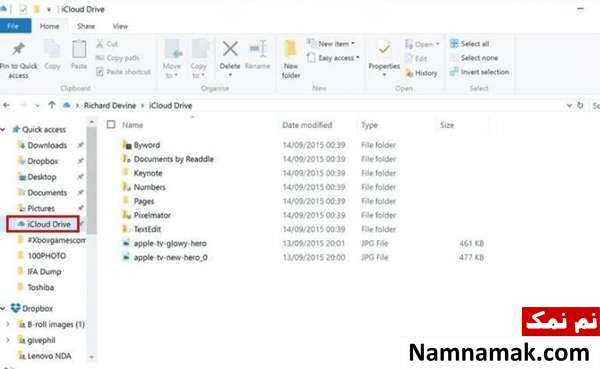This screenshot has height=369, width=600.
Task: Tick the select-all items checkbox
Action: pos(111,124)
